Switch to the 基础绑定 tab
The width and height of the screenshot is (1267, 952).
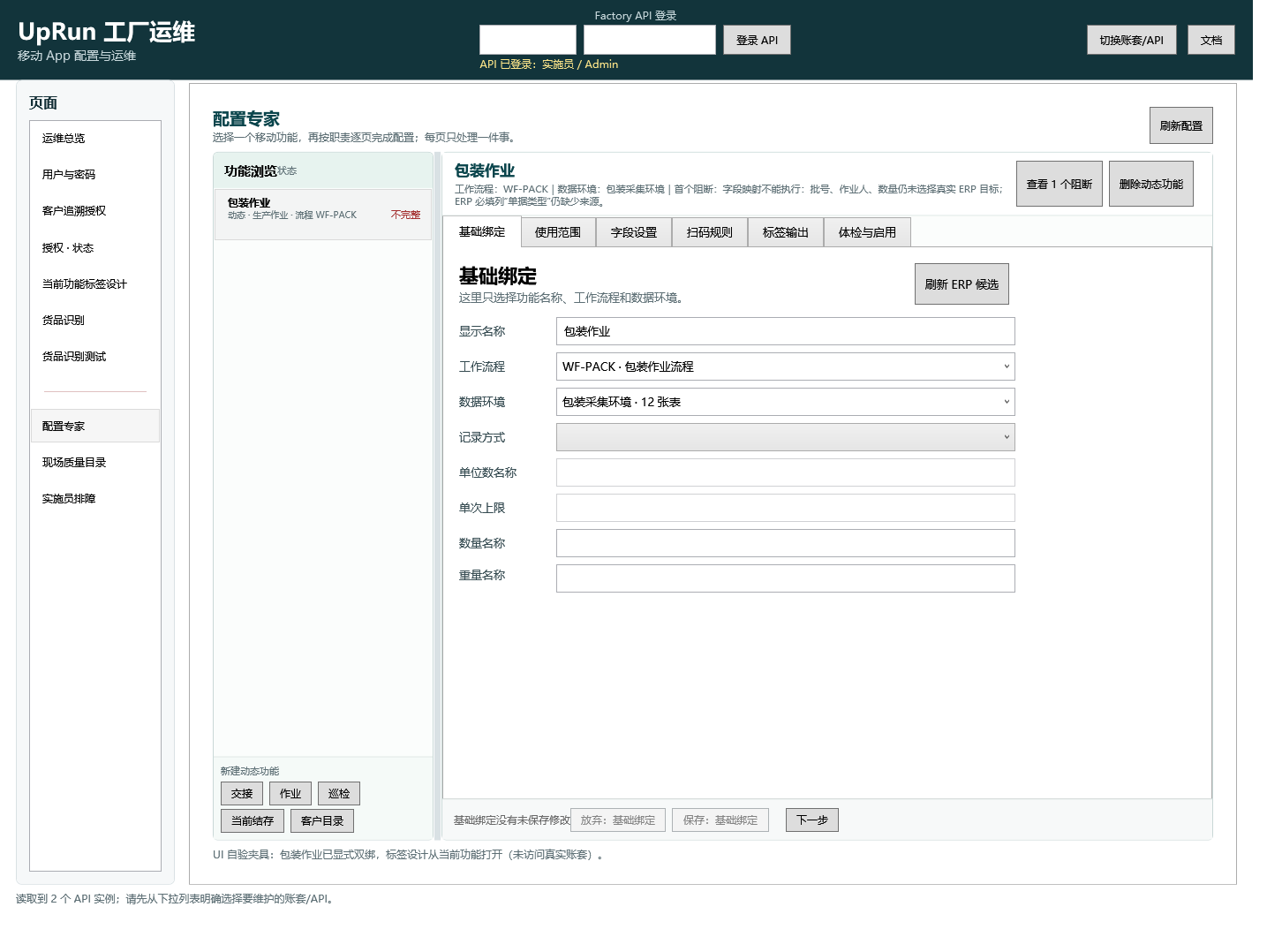[x=482, y=232]
